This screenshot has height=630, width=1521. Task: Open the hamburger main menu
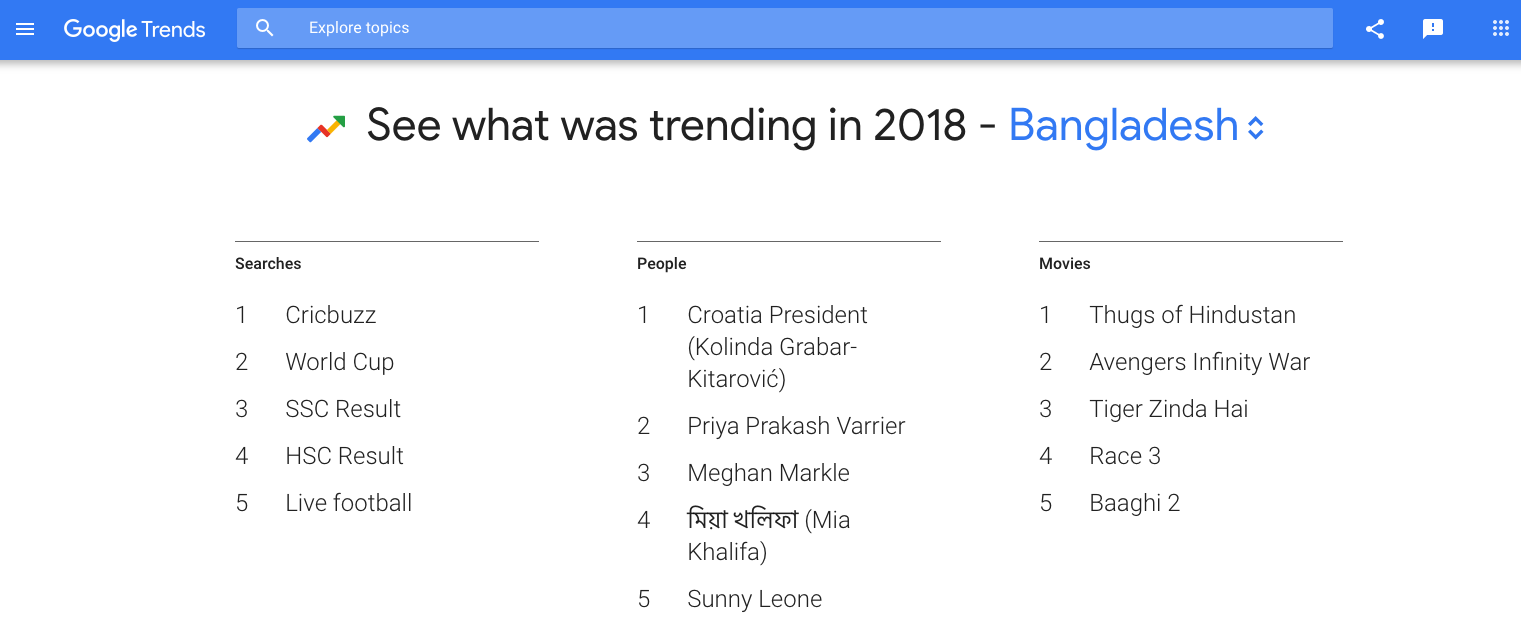pyautogui.click(x=25, y=29)
